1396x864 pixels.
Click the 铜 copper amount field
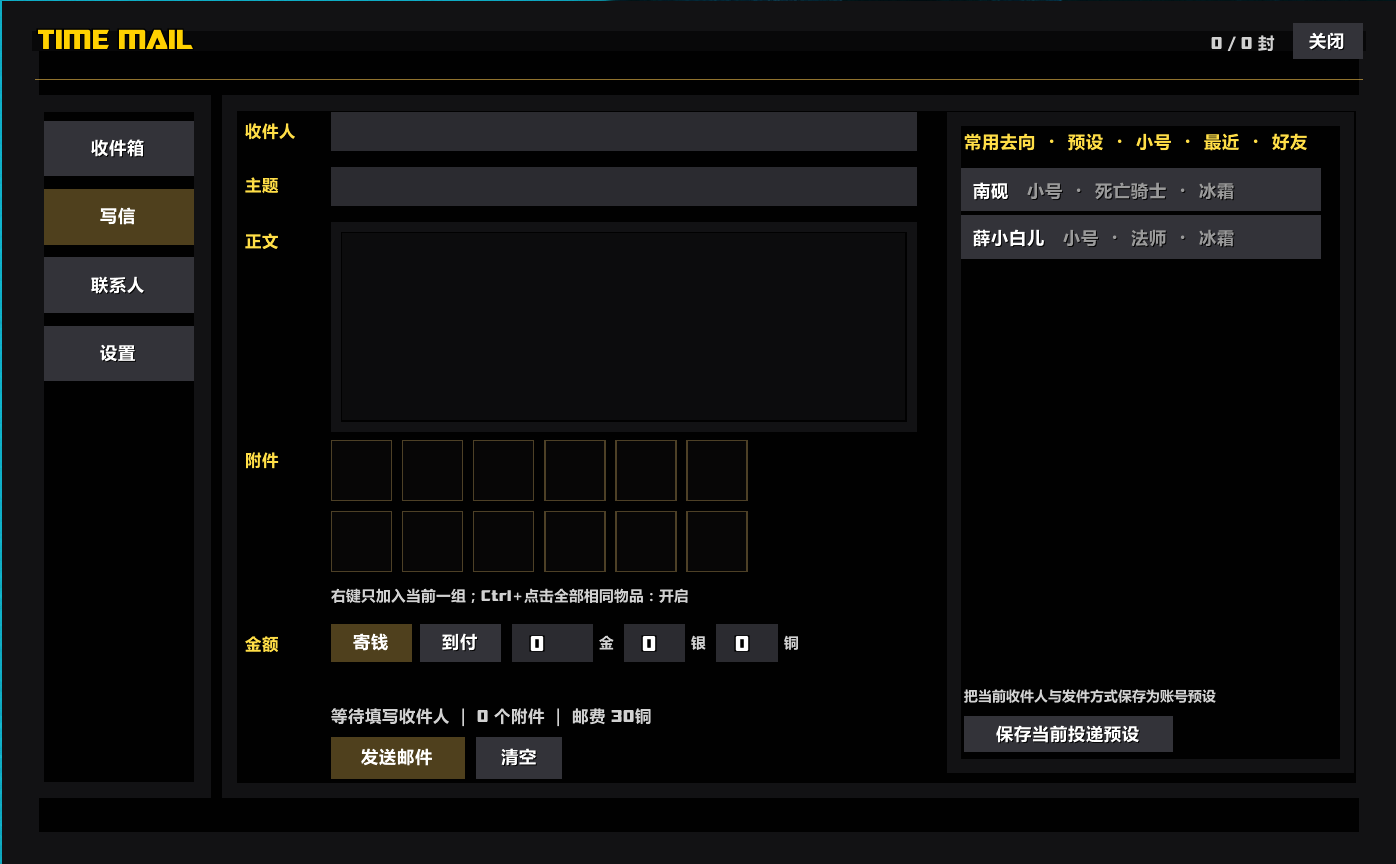pos(747,643)
